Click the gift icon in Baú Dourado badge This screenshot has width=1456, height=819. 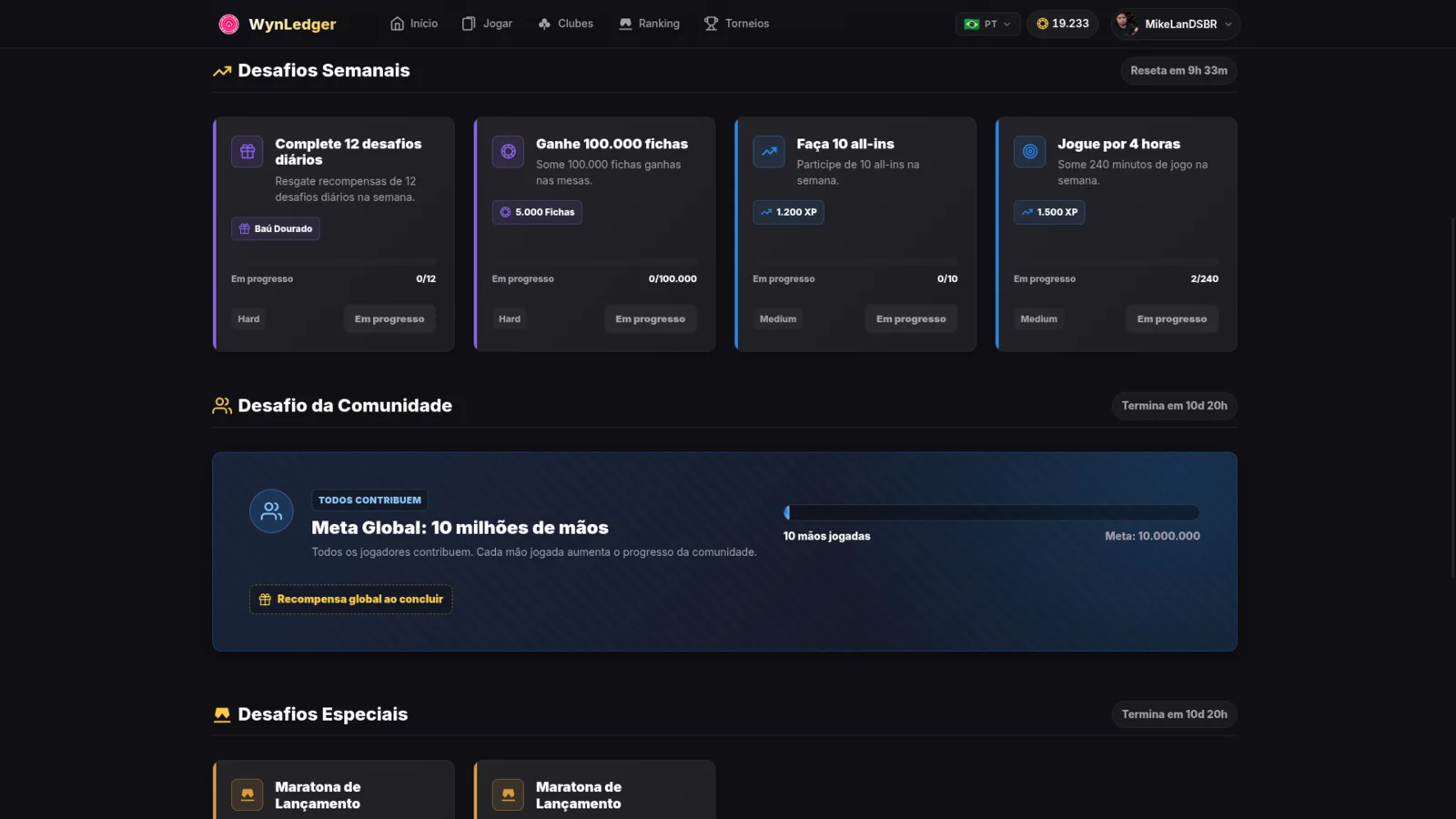click(x=244, y=228)
